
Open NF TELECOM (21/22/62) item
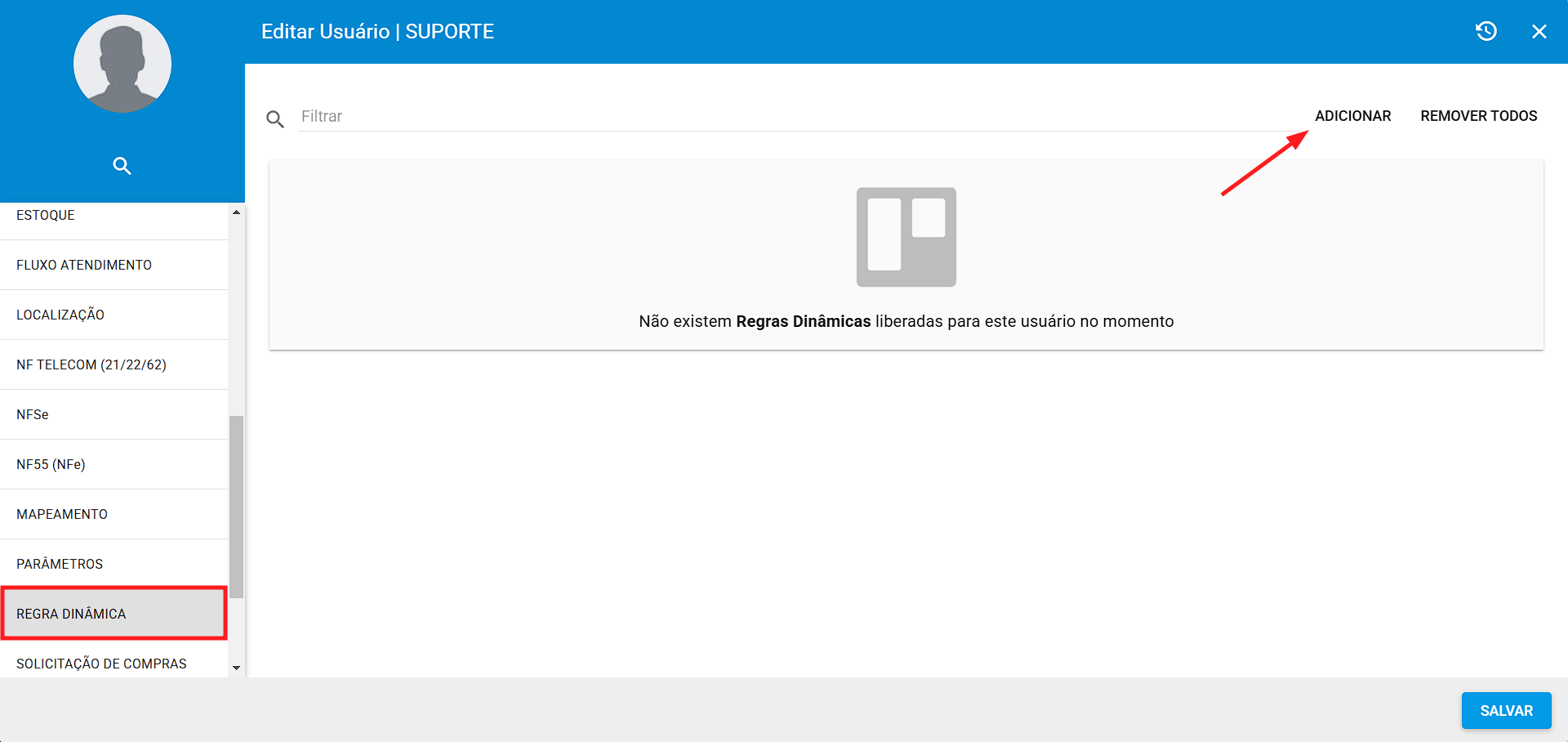click(114, 364)
